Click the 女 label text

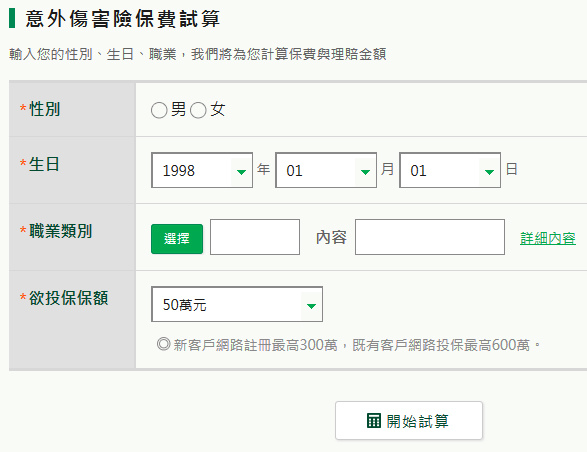[x=218, y=110]
